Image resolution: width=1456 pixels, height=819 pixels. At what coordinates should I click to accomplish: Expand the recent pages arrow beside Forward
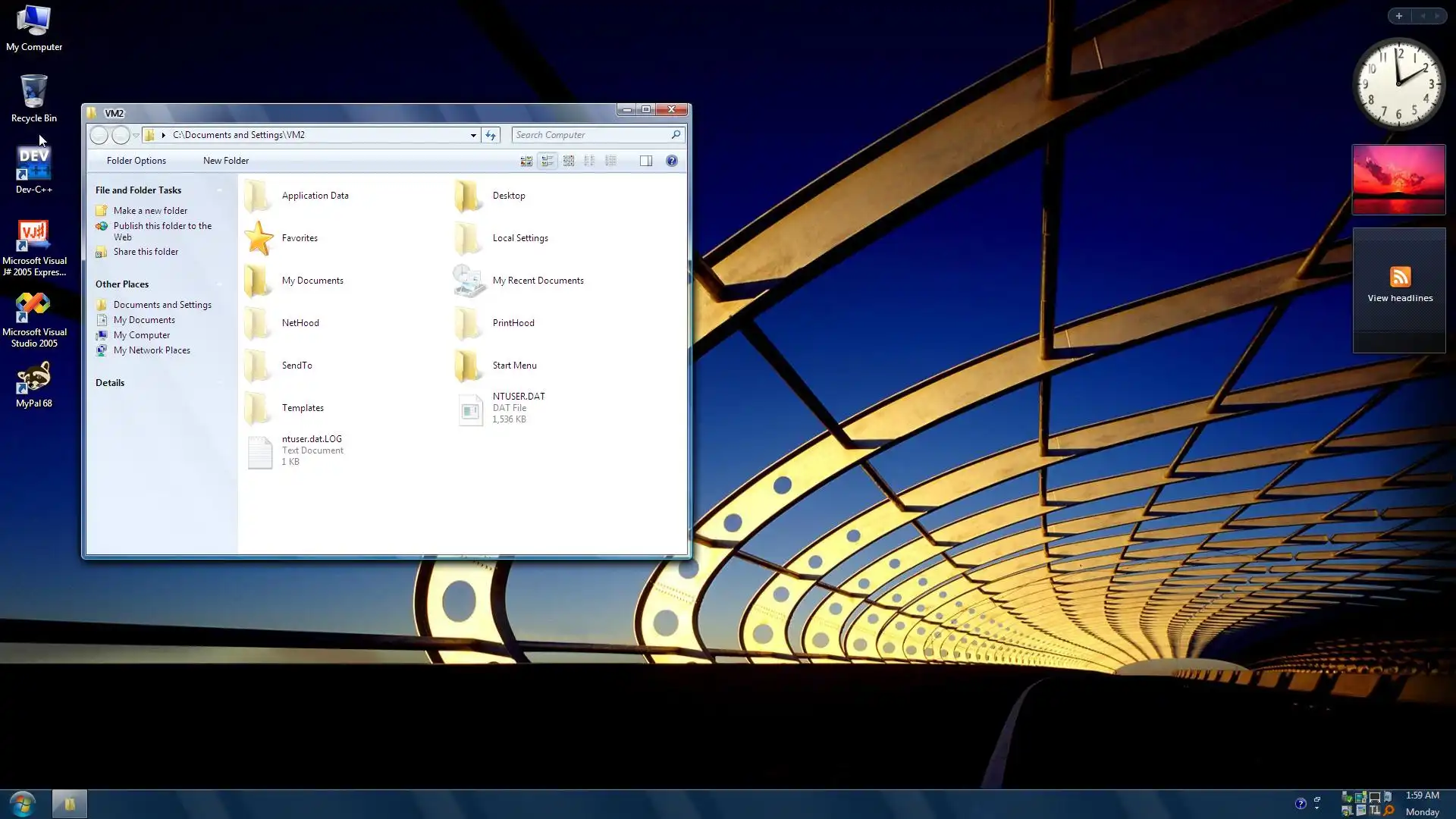(x=136, y=135)
